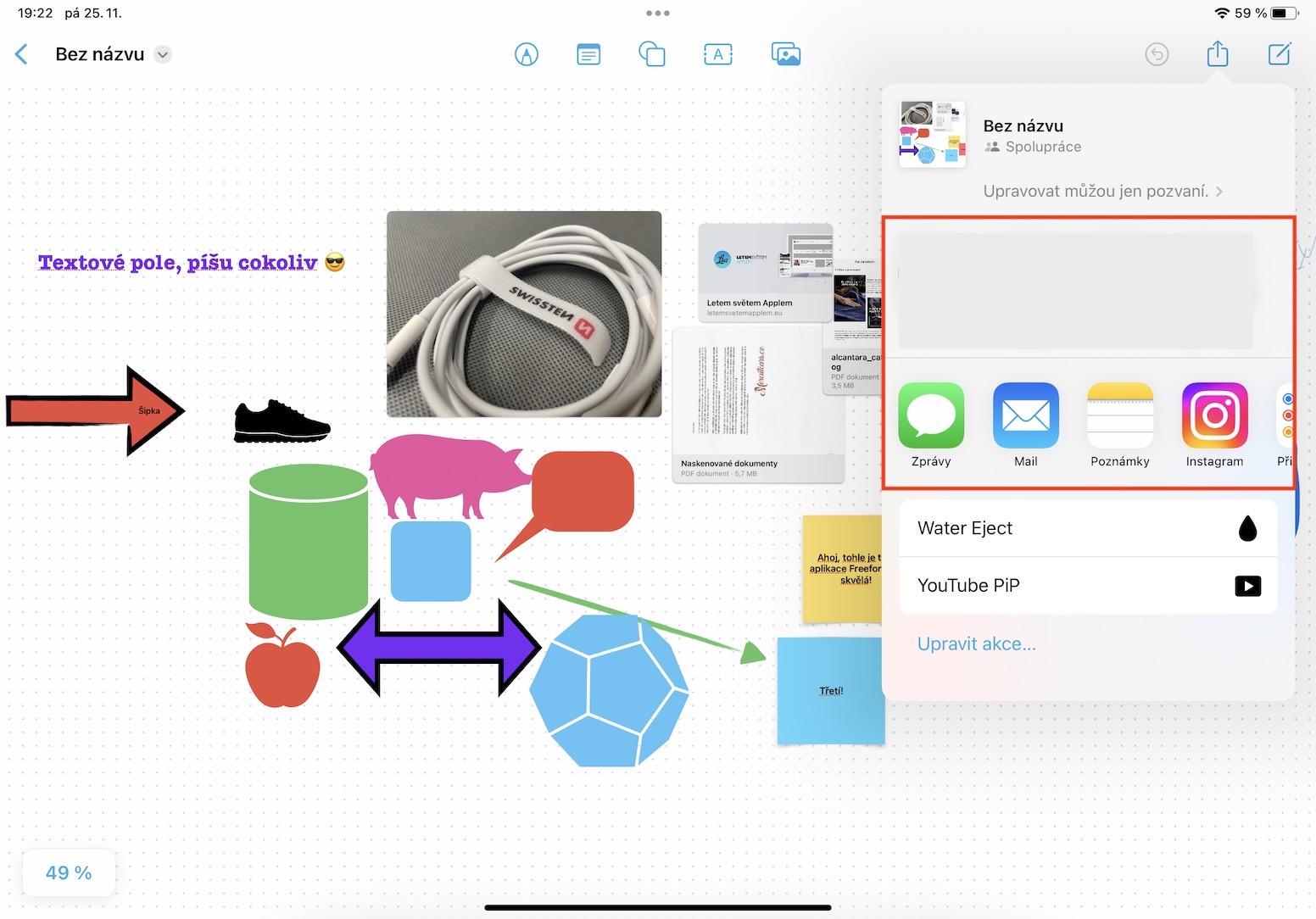Create a new board with compose icon
Screen dimensions: 1316x919
pos(1280,53)
